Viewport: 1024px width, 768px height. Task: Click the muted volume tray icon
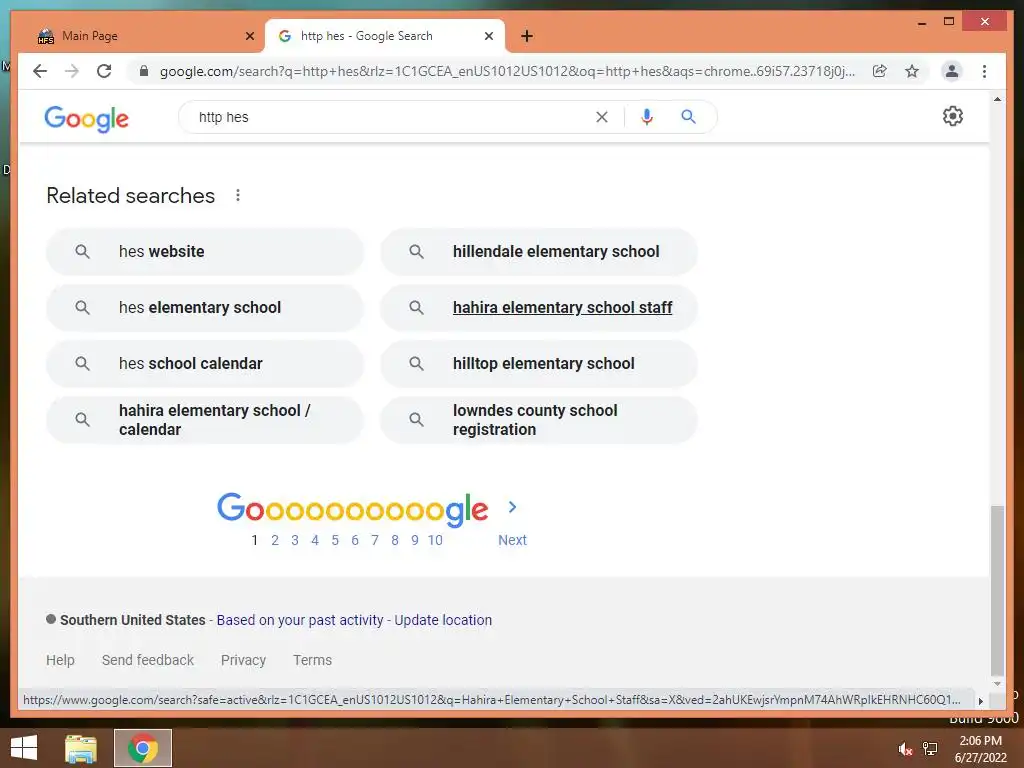point(905,749)
